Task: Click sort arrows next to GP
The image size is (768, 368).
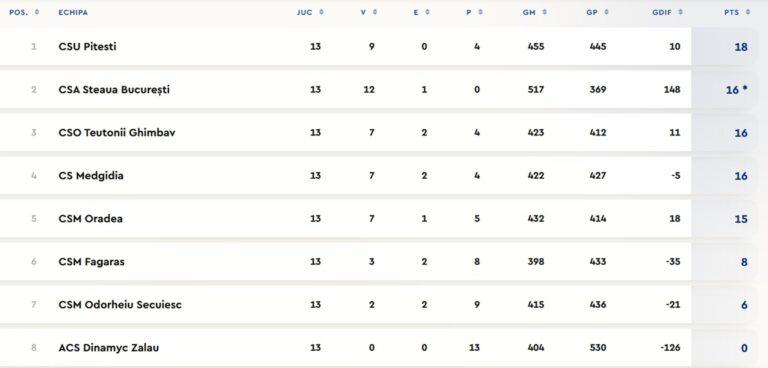Action: pyautogui.click(x=607, y=12)
